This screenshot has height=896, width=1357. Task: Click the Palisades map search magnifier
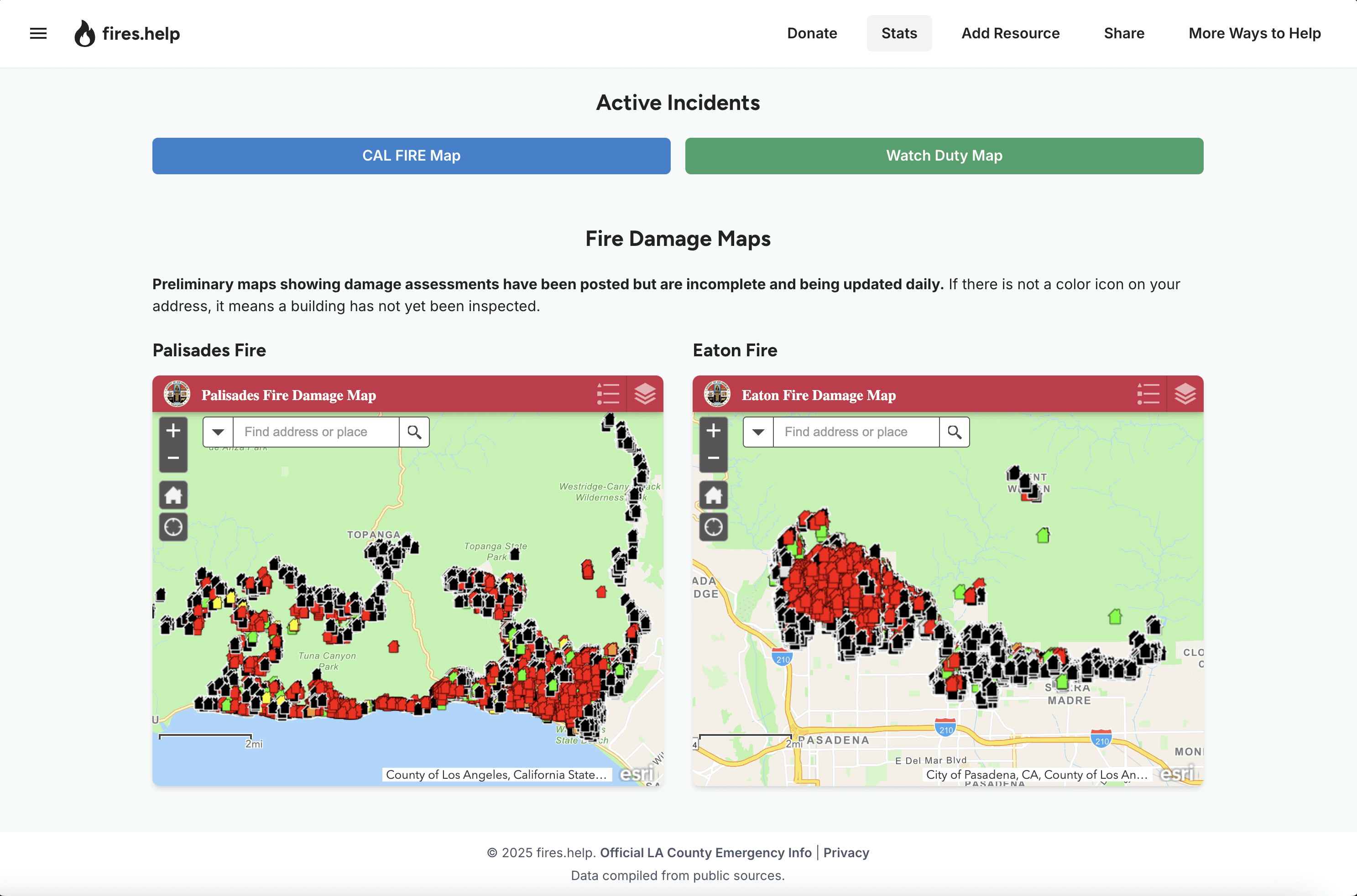414,432
